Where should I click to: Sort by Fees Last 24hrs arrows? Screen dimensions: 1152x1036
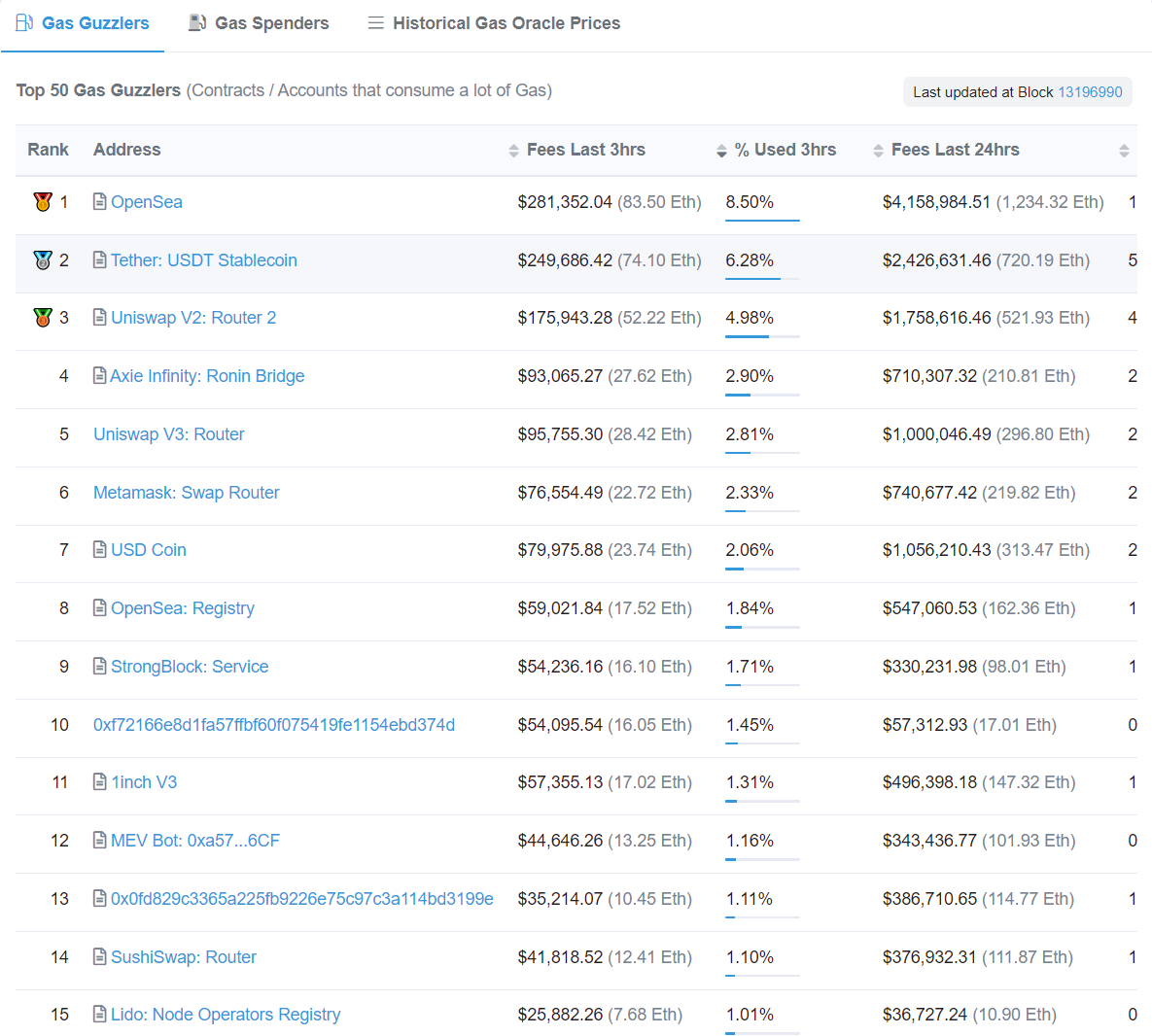pyautogui.click(x=878, y=151)
